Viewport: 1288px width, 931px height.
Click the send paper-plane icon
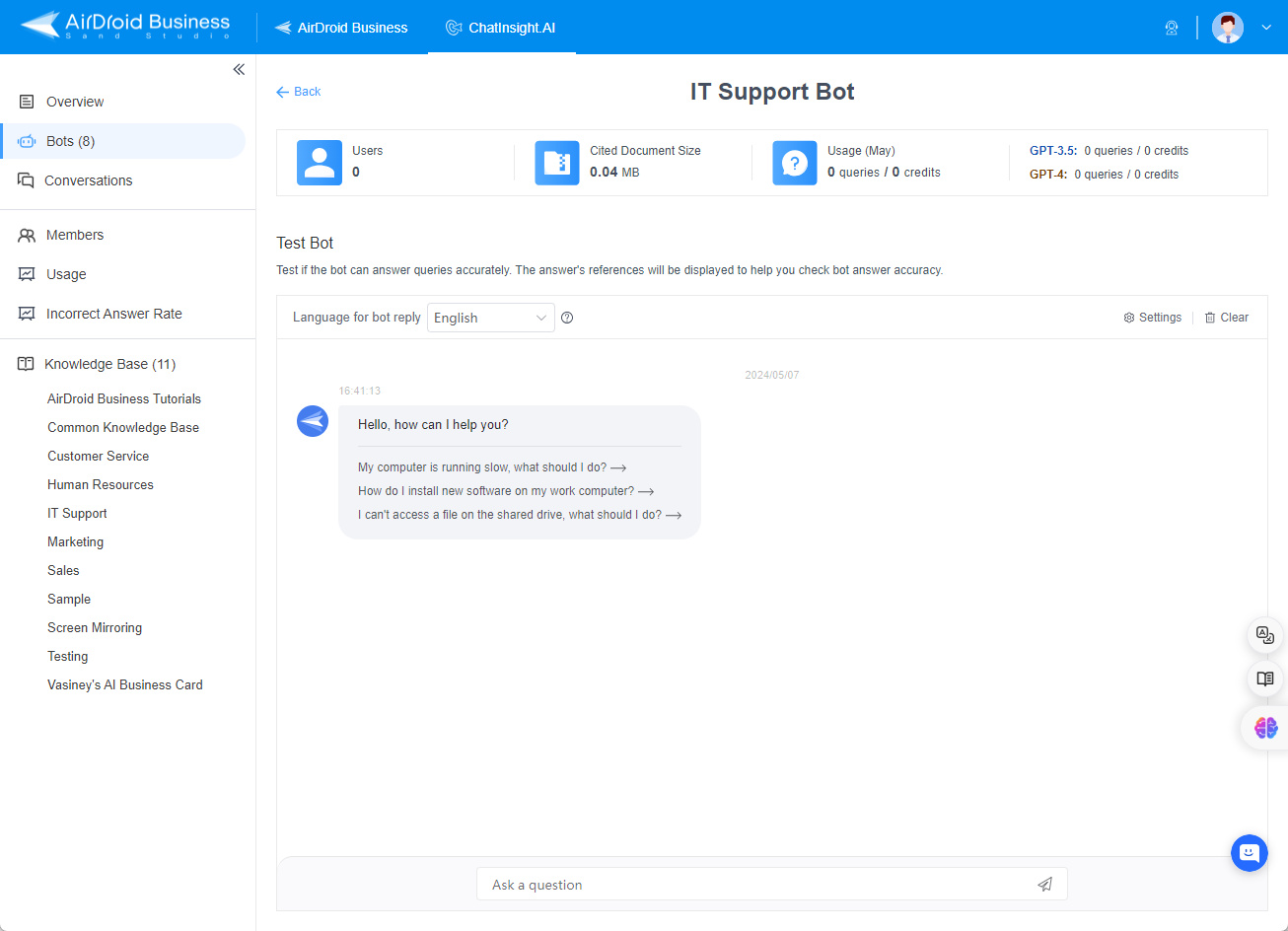(x=1045, y=885)
